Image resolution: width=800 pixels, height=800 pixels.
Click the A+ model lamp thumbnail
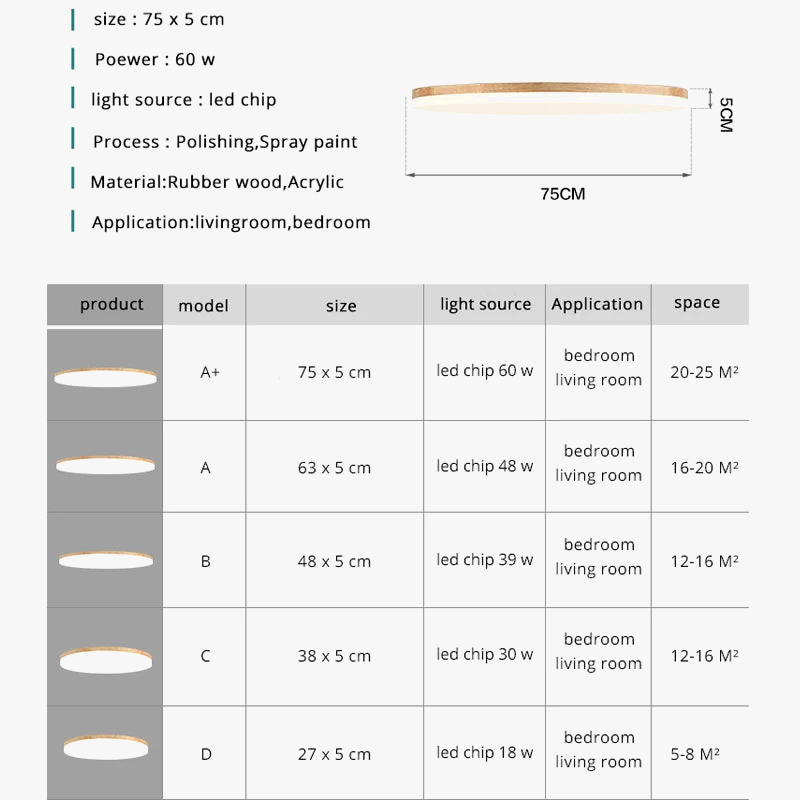tap(105, 376)
